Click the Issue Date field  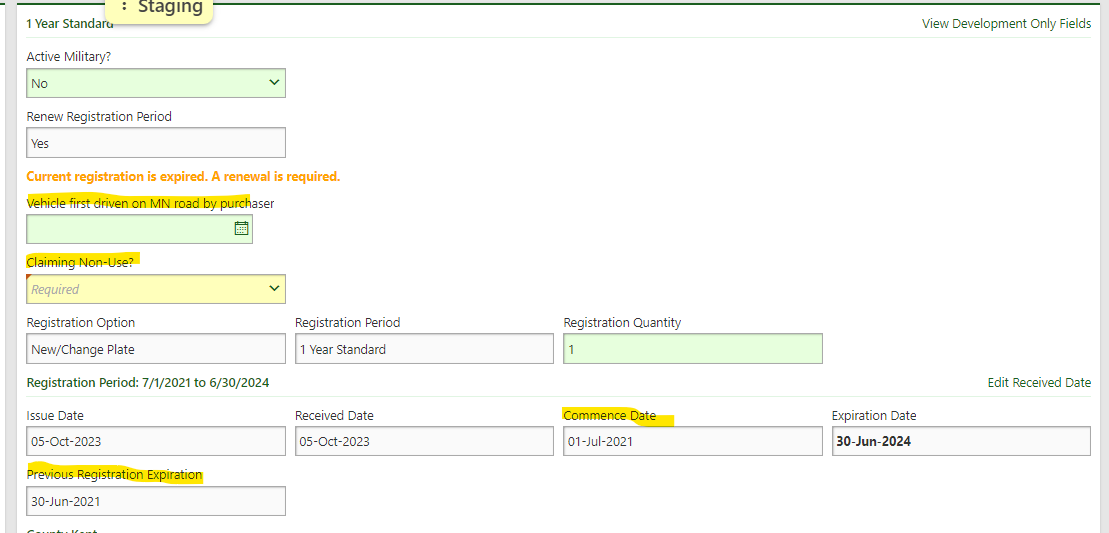[156, 441]
